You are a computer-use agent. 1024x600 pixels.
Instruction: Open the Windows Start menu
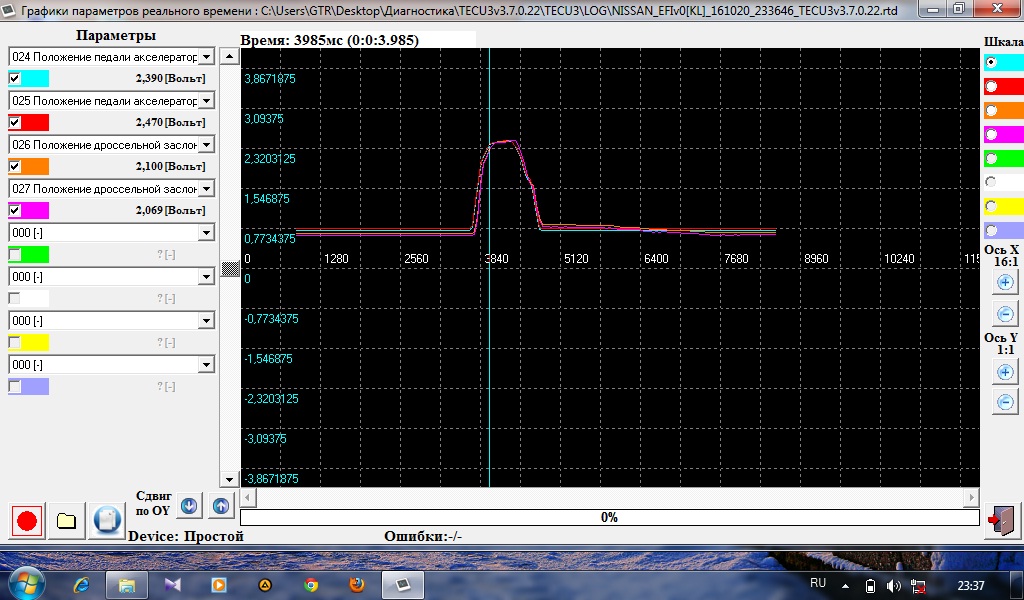[x=25, y=584]
